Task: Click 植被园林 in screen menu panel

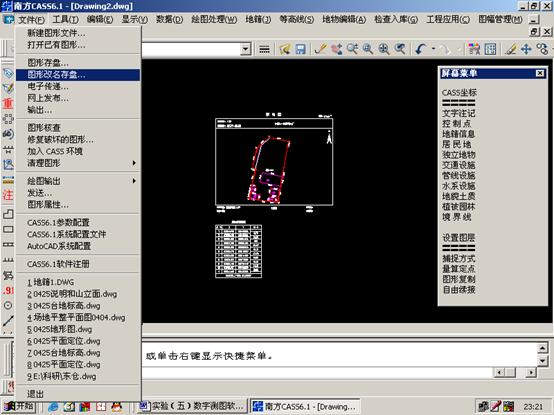Action: tap(459, 207)
